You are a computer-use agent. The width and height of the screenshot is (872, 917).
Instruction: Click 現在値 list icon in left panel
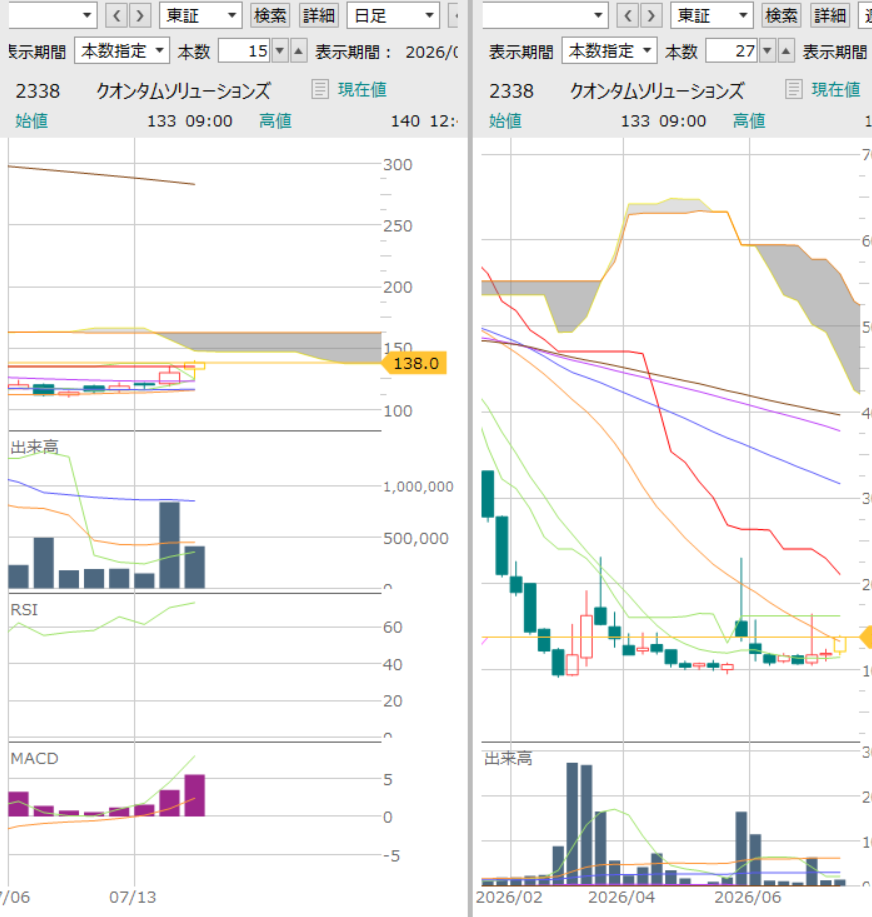click(x=320, y=89)
